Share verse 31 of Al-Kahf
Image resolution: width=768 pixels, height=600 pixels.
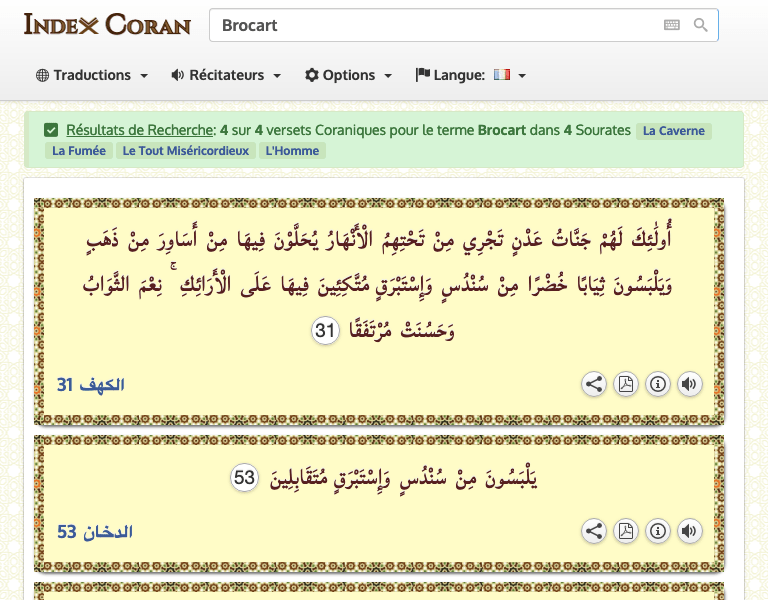[x=594, y=384]
